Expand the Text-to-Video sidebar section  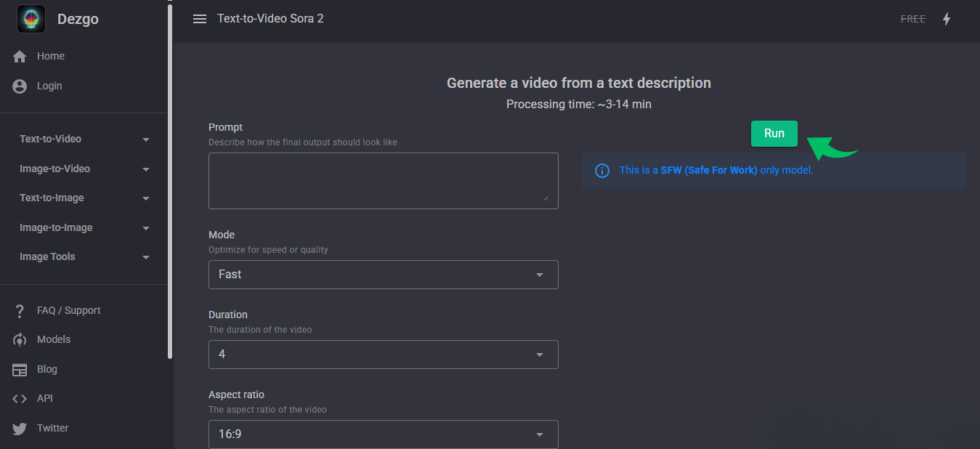coord(84,139)
